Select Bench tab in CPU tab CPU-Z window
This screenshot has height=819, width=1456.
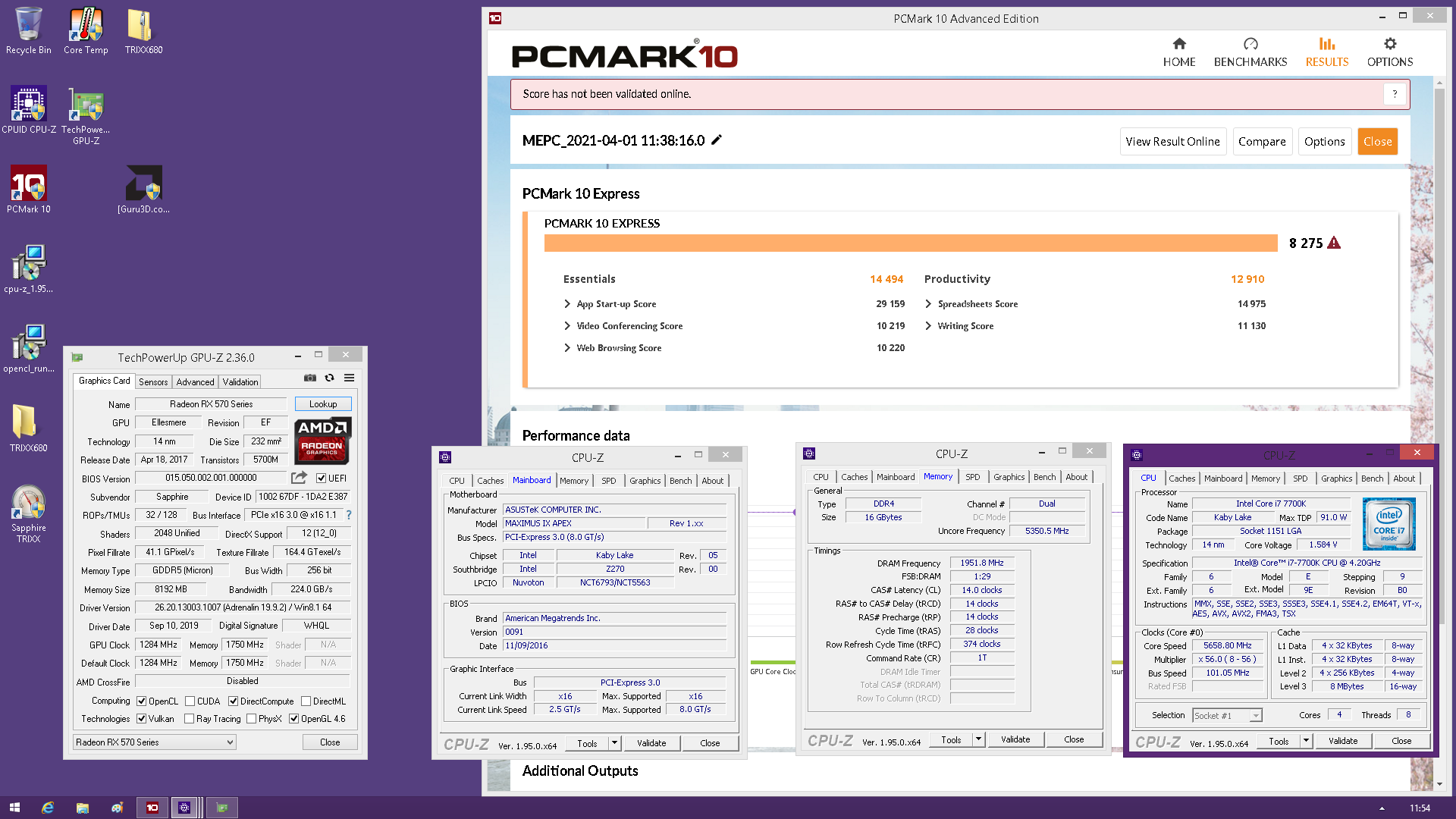point(1373,479)
